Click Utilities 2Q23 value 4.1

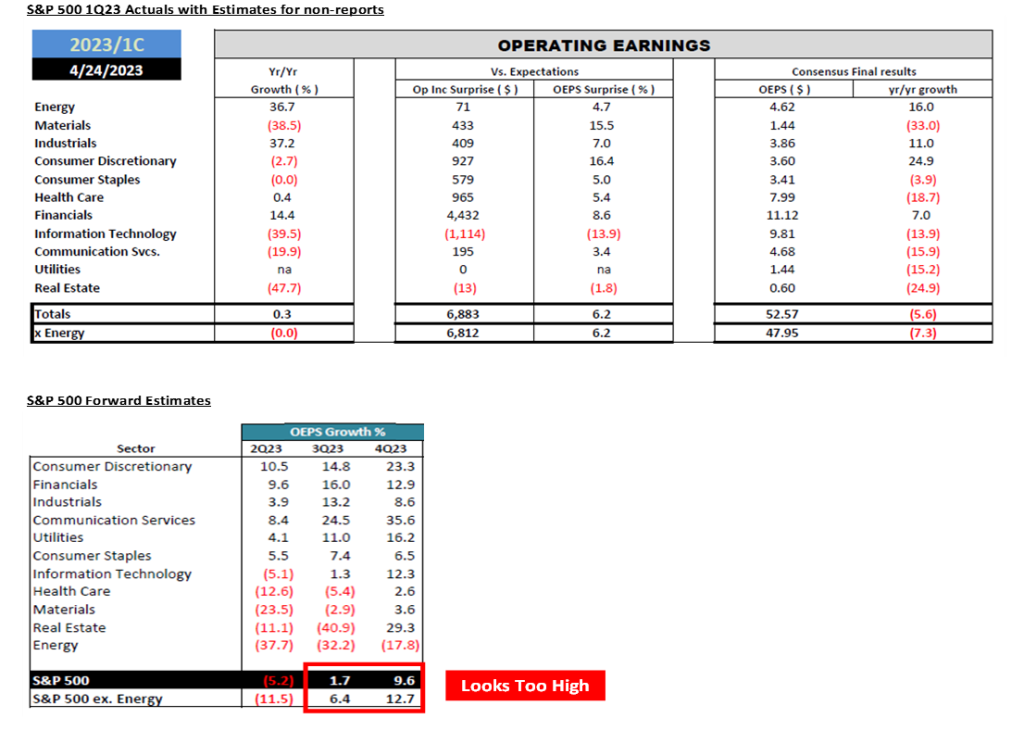[x=278, y=538]
